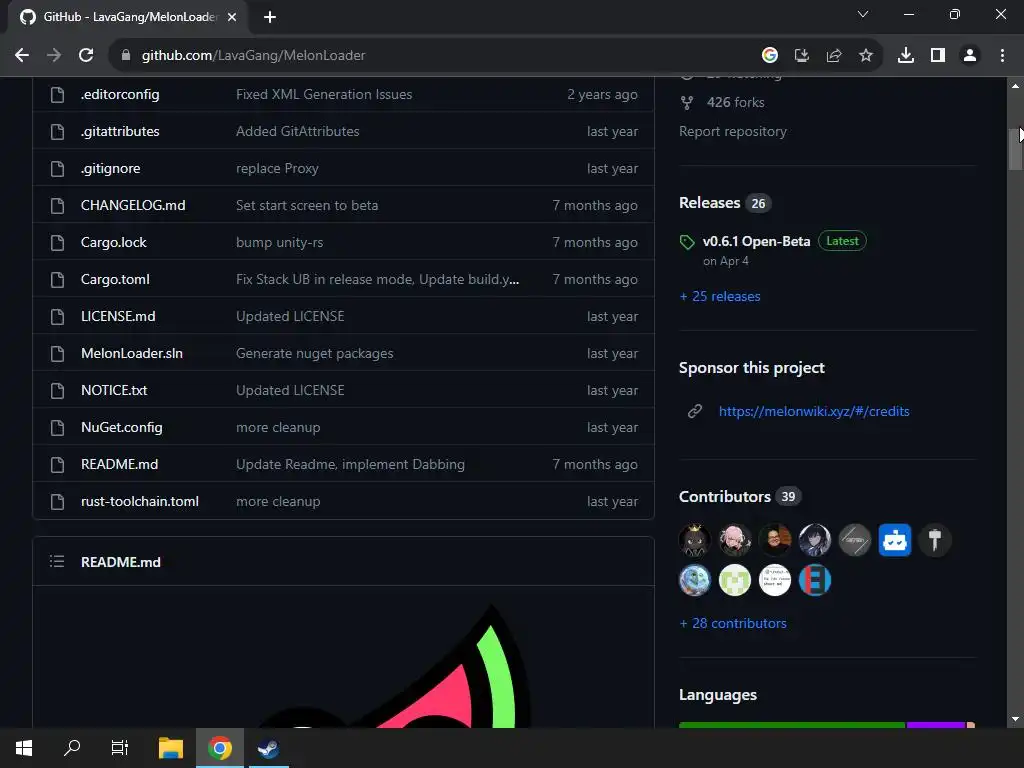Open the Chrome three-dot menu

(1002, 56)
